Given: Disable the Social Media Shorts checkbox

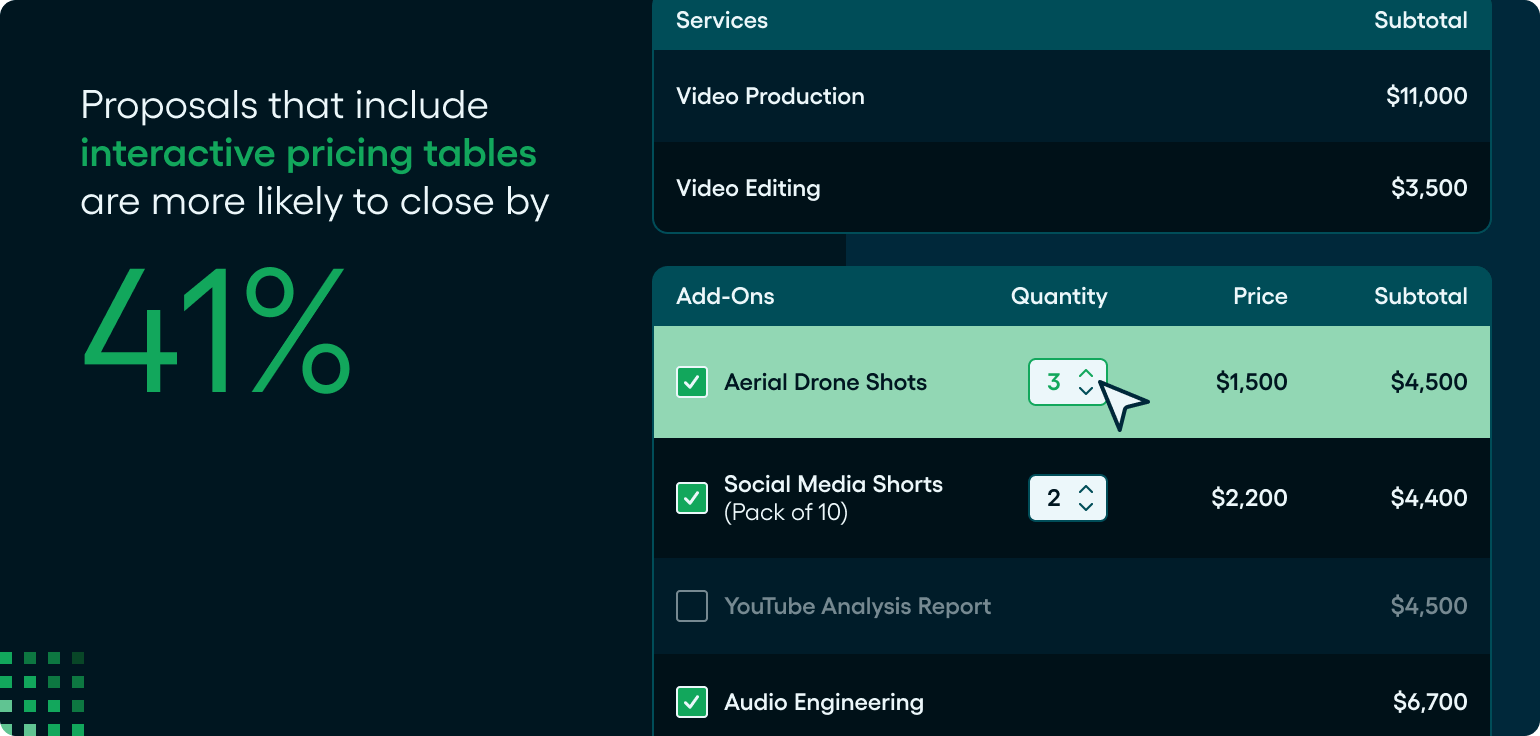Looking at the screenshot, I should [692, 497].
